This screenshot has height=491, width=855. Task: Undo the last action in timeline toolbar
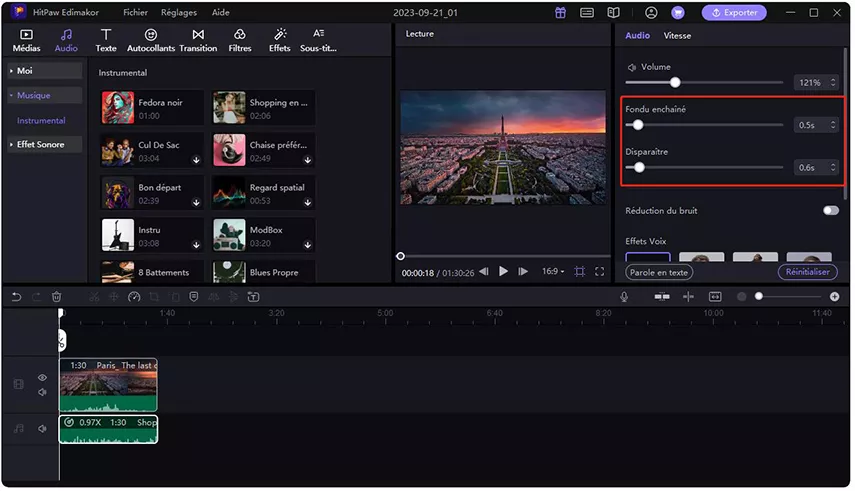[x=16, y=297]
